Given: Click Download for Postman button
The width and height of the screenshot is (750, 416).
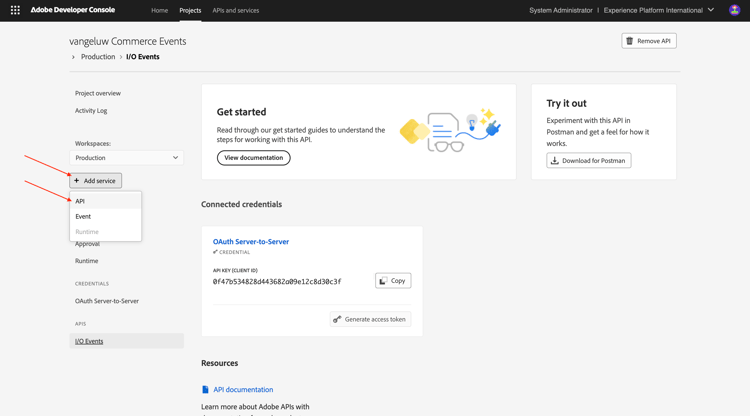Looking at the screenshot, I should click(x=589, y=161).
